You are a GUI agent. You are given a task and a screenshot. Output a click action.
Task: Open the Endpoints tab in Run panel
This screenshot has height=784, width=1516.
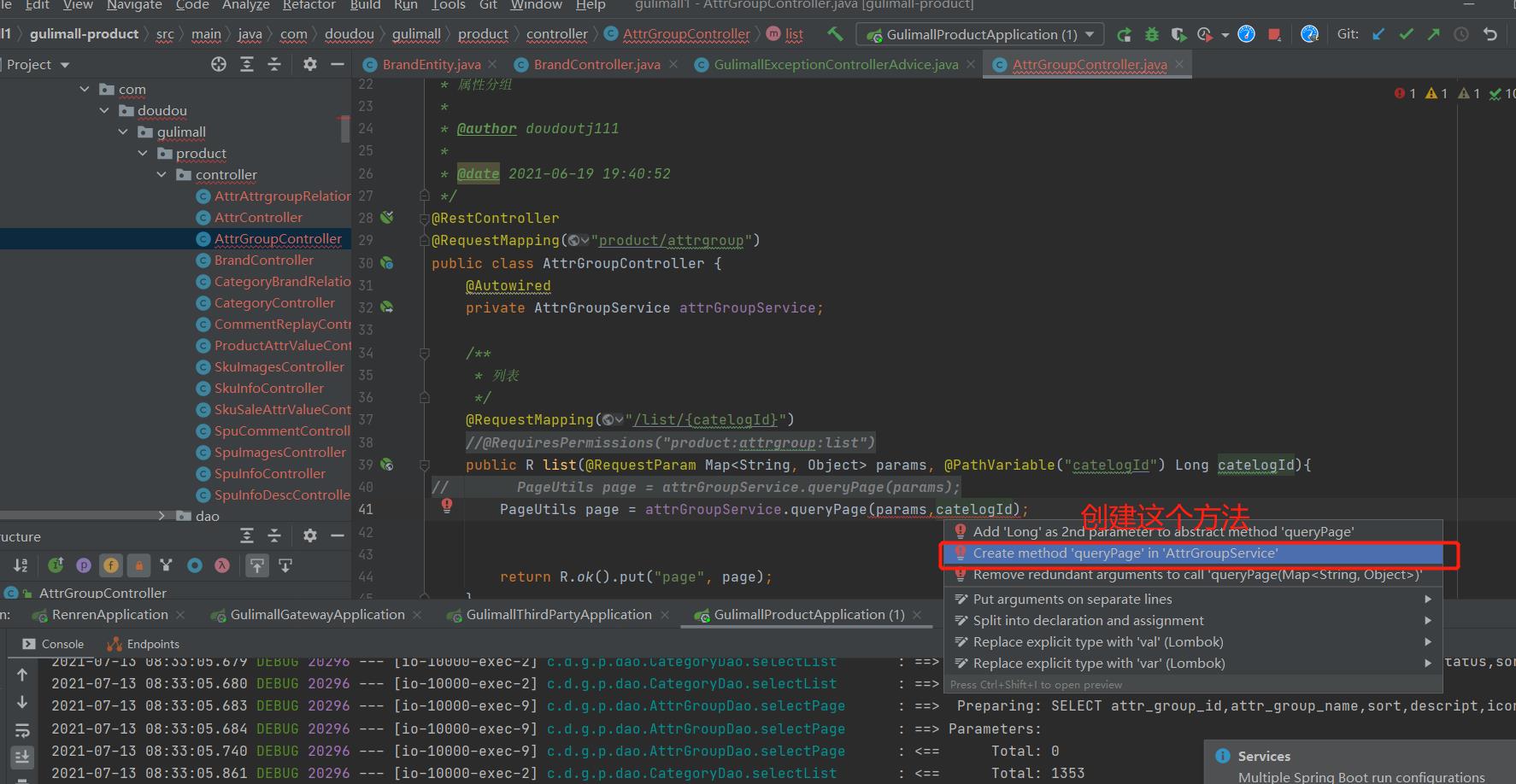[143, 644]
